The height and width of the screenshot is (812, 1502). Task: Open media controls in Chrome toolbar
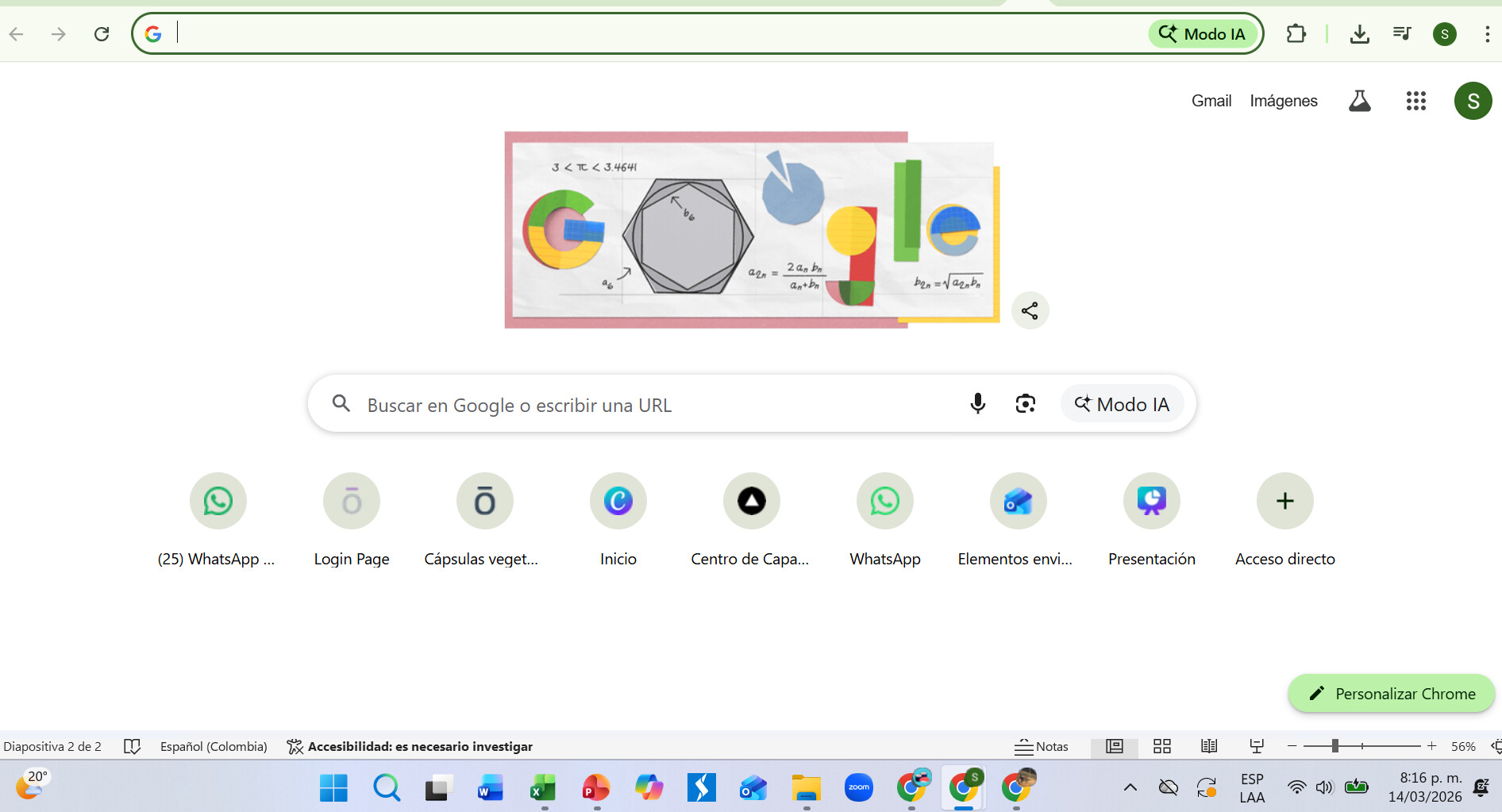coord(1401,34)
